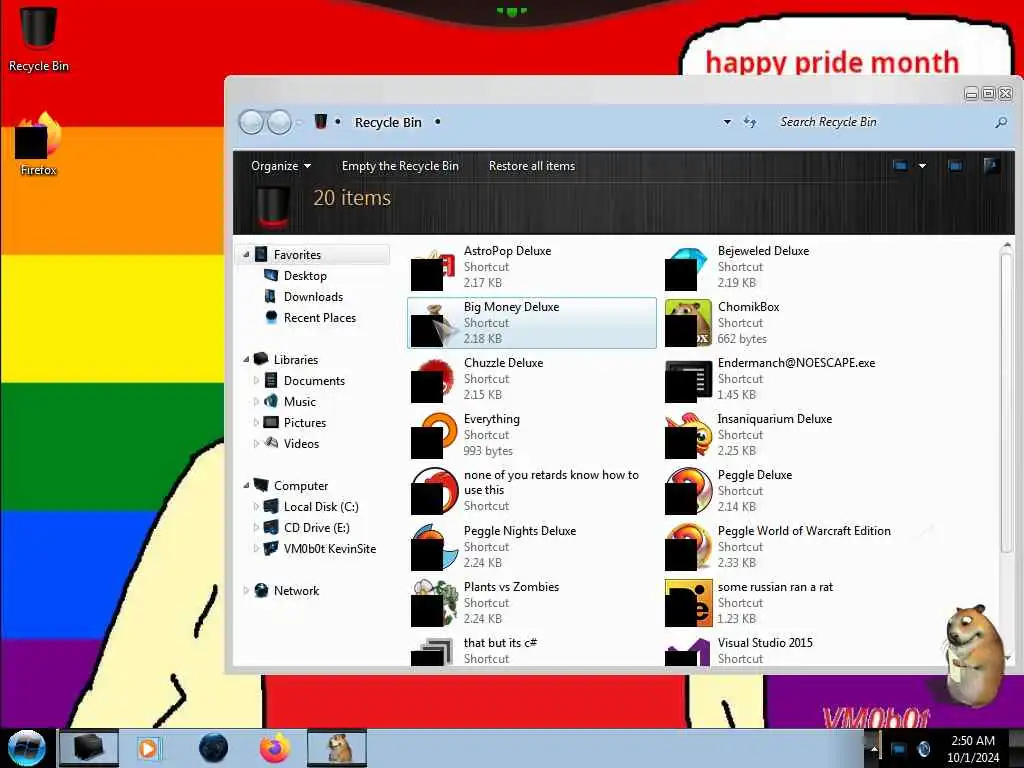
Task: Click the refresh arrows in address bar
Action: click(x=750, y=122)
